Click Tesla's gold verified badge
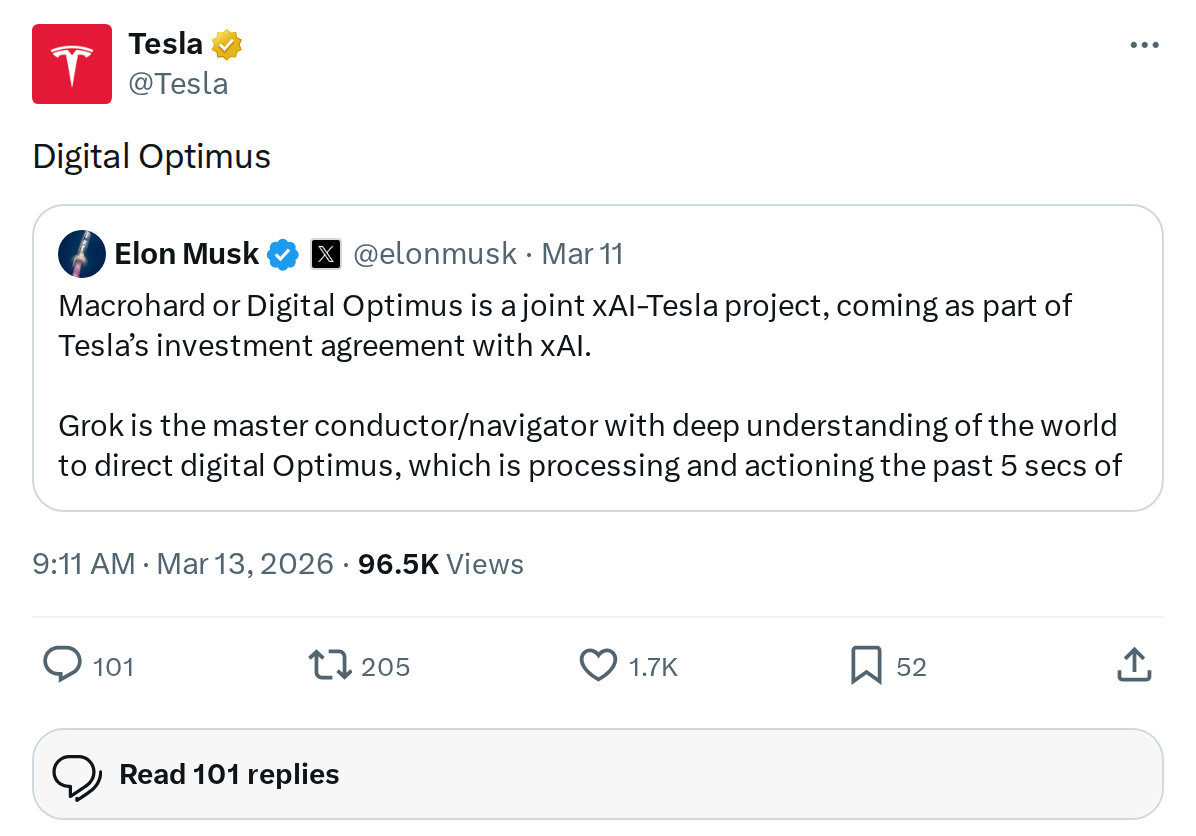Image resolution: width=1196 pixels, height=836 pixels. pyautogui.click(x=228, y=43)
